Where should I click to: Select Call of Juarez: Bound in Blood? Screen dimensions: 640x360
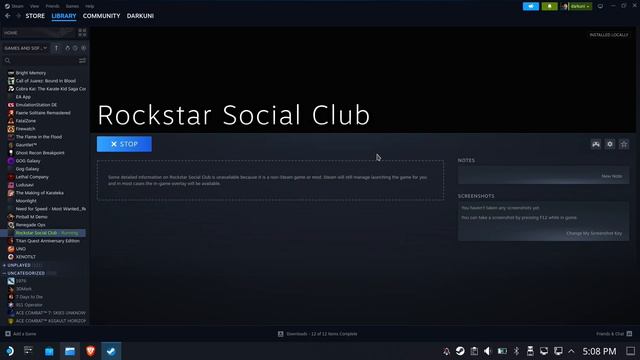46,81
